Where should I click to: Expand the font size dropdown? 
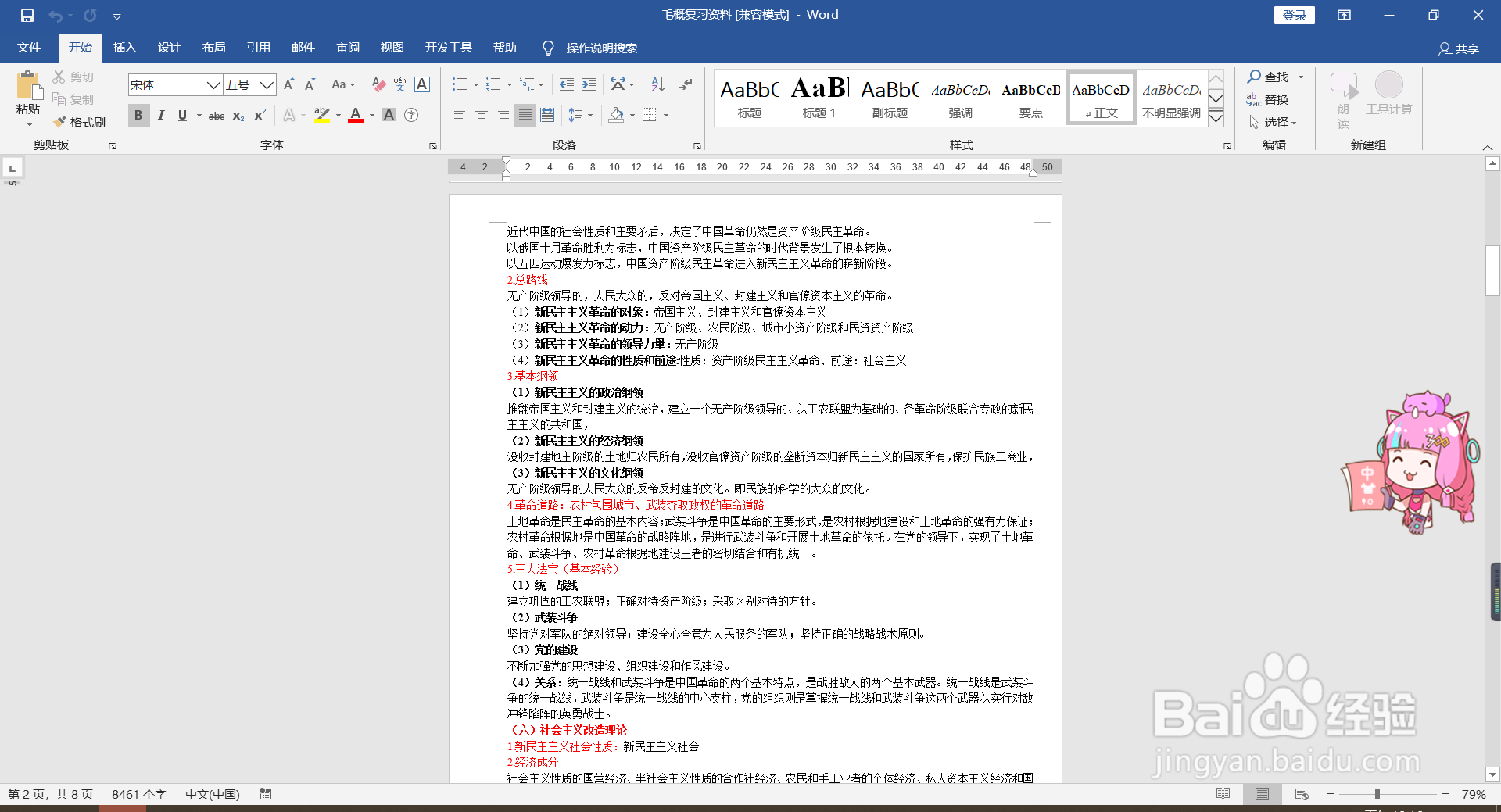pyautogui.click(x=267, y=84)
